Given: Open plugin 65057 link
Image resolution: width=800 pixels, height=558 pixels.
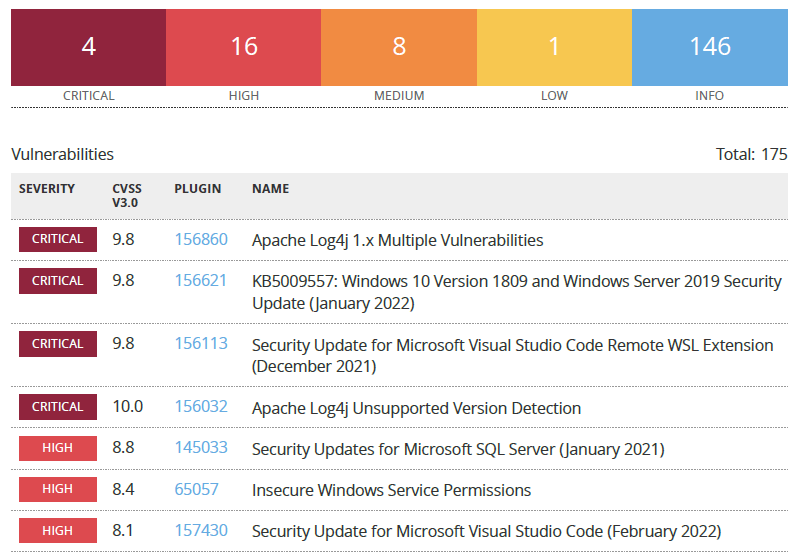Looking at the screenshot, I should [x=196, y=489].
